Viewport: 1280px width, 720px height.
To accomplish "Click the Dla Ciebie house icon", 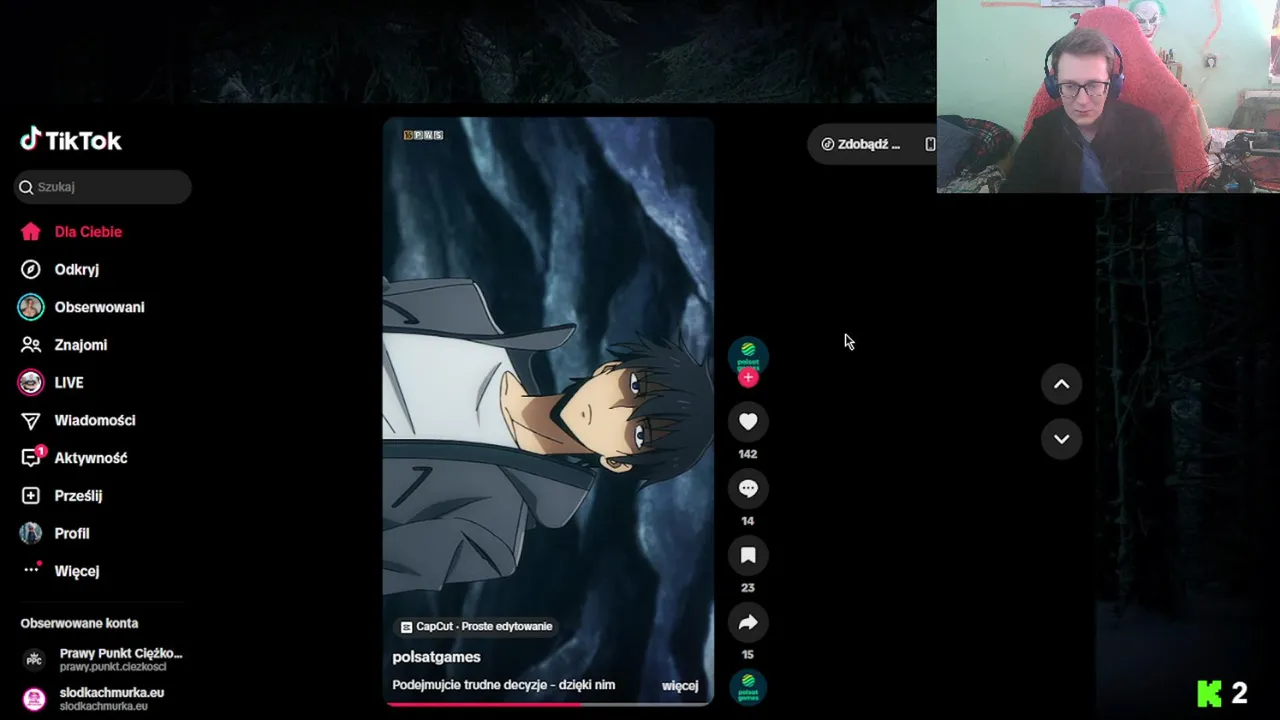I will point(31,232).
